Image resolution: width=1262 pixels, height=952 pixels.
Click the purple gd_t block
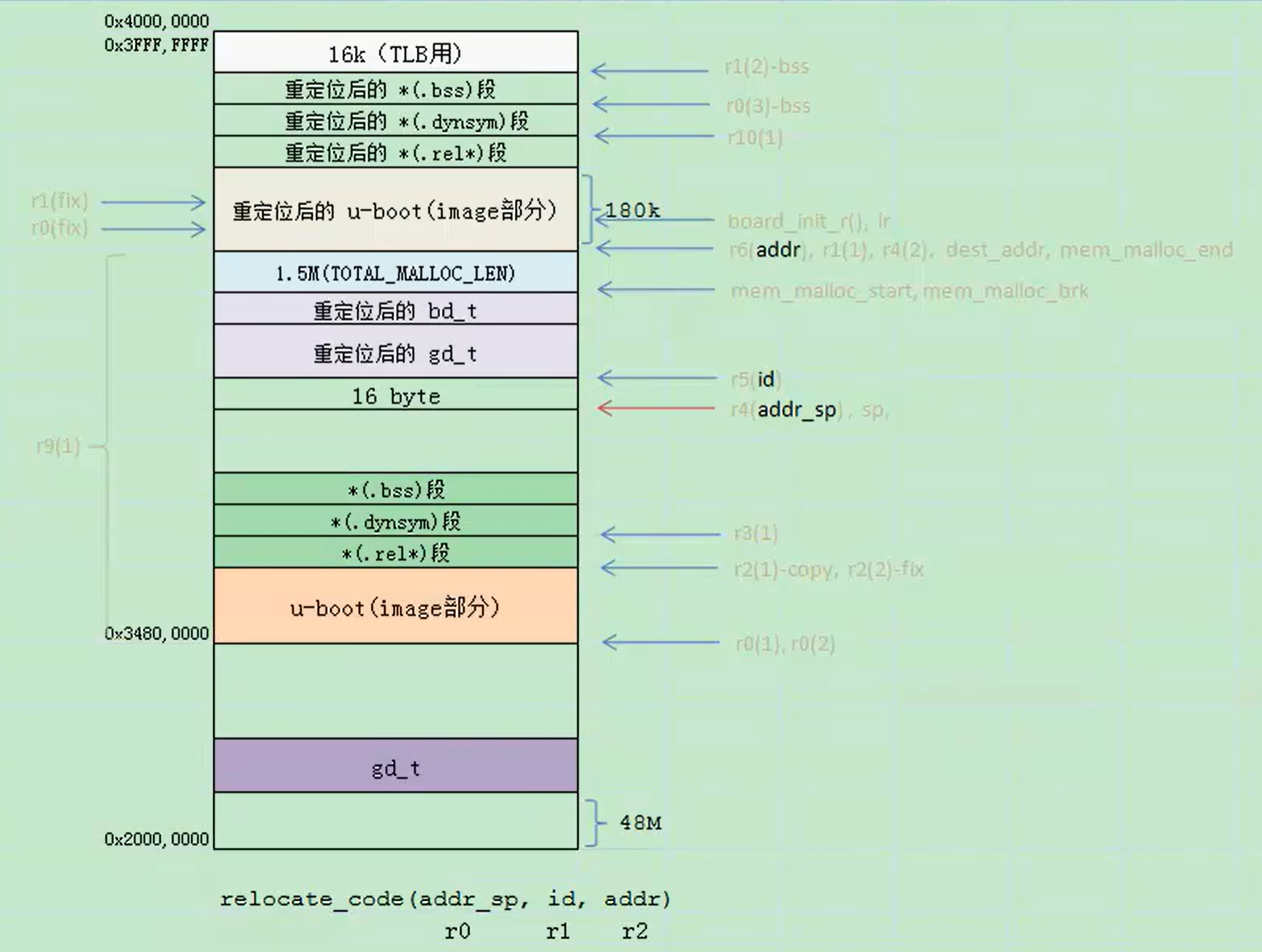(395, 767)
